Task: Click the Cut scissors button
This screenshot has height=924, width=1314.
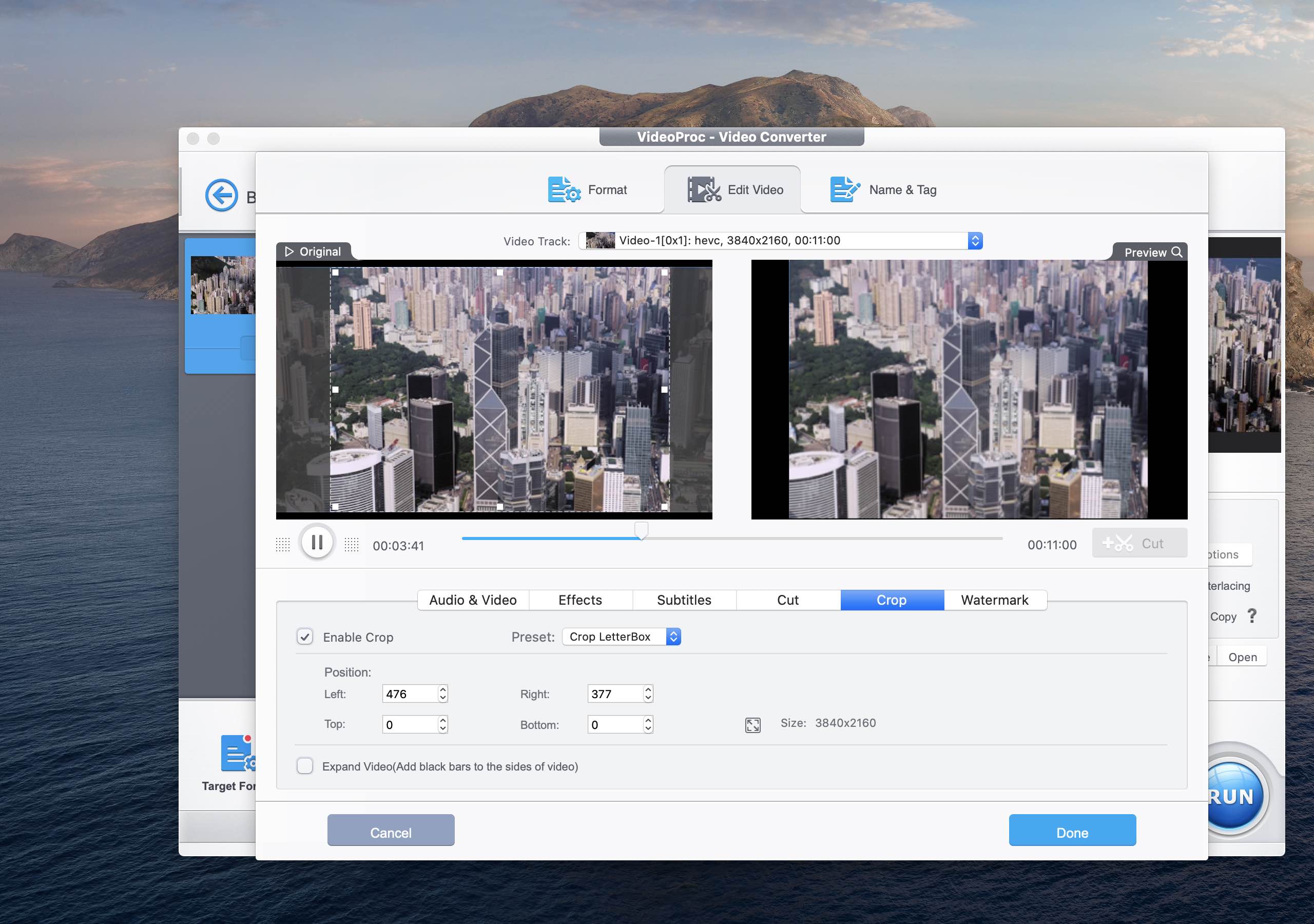Action: (x=1139, y=543)
